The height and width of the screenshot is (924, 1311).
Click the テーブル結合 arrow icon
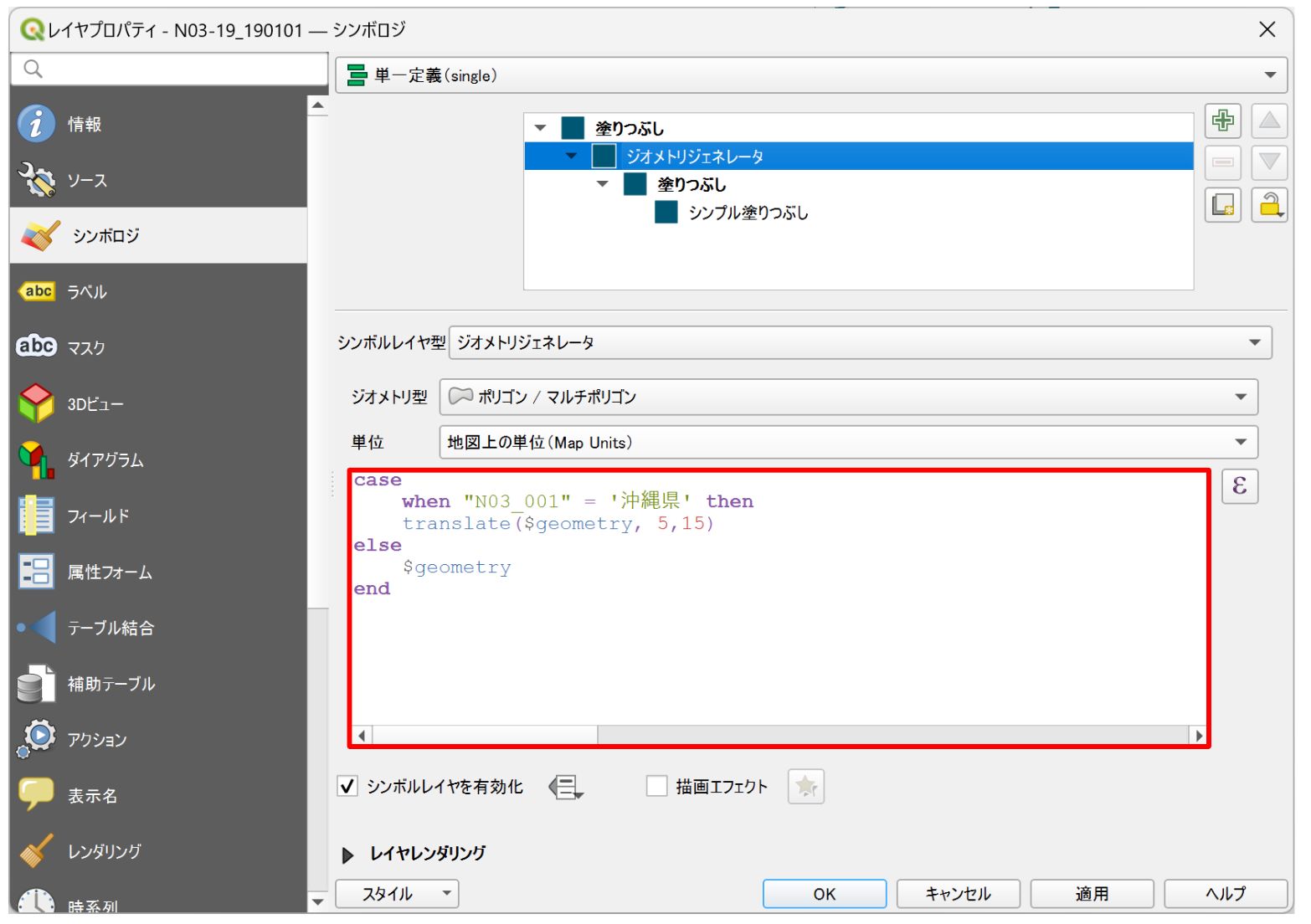pyautogui.click(x=36, y=628)
